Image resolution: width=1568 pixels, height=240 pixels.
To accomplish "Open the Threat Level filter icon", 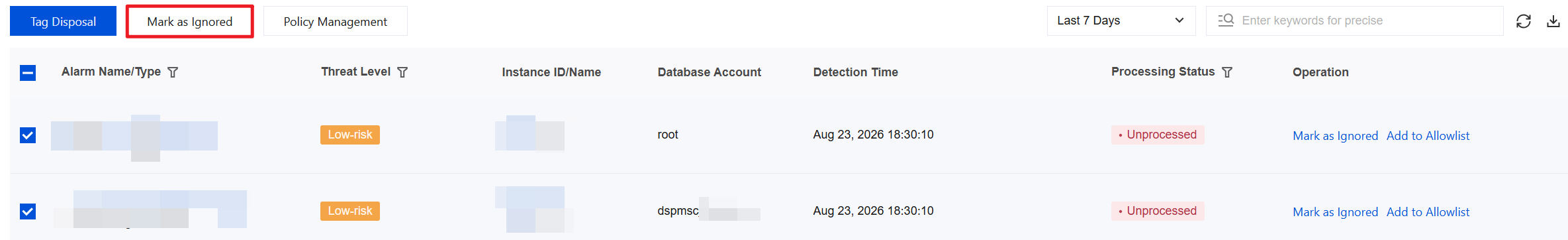I will (x=402, y=72).
